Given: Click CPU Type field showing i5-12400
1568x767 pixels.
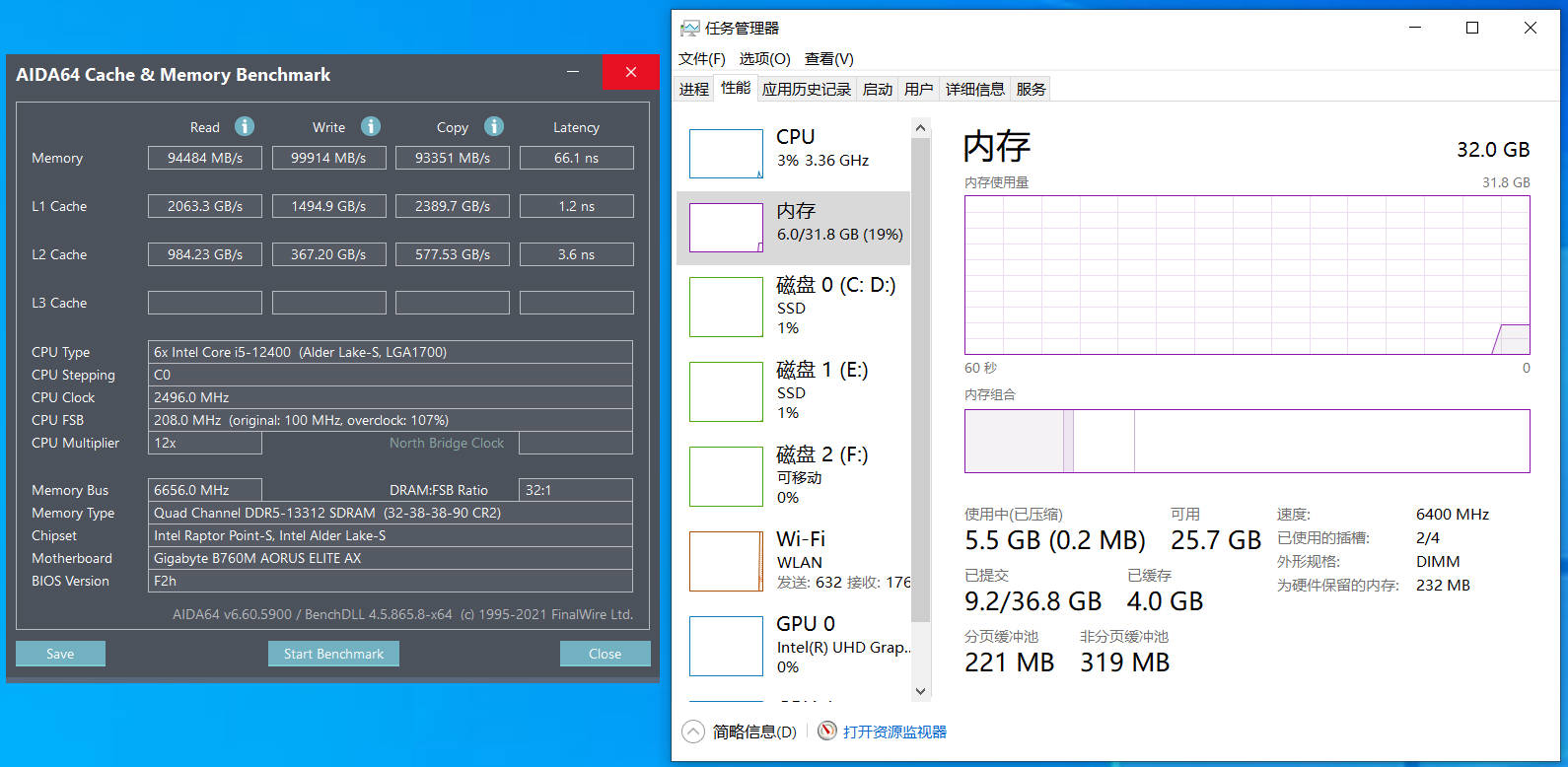Looking at the screenshot, I should tap(391, 352).
